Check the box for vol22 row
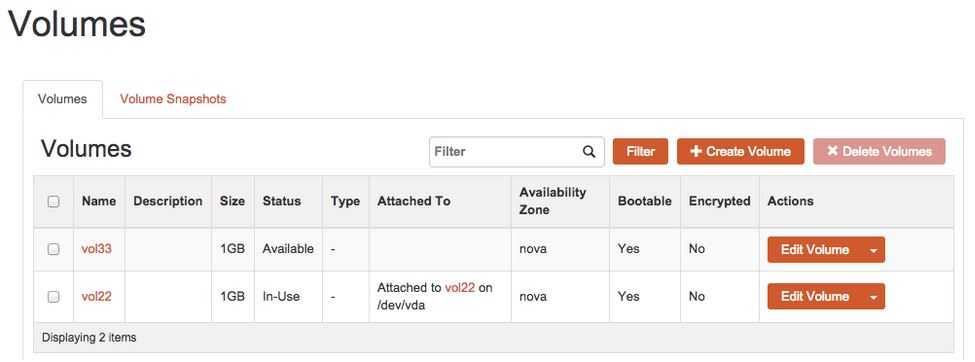Image resolution: width=975 pixels, height=362 pixels. [x=53, y=297]
